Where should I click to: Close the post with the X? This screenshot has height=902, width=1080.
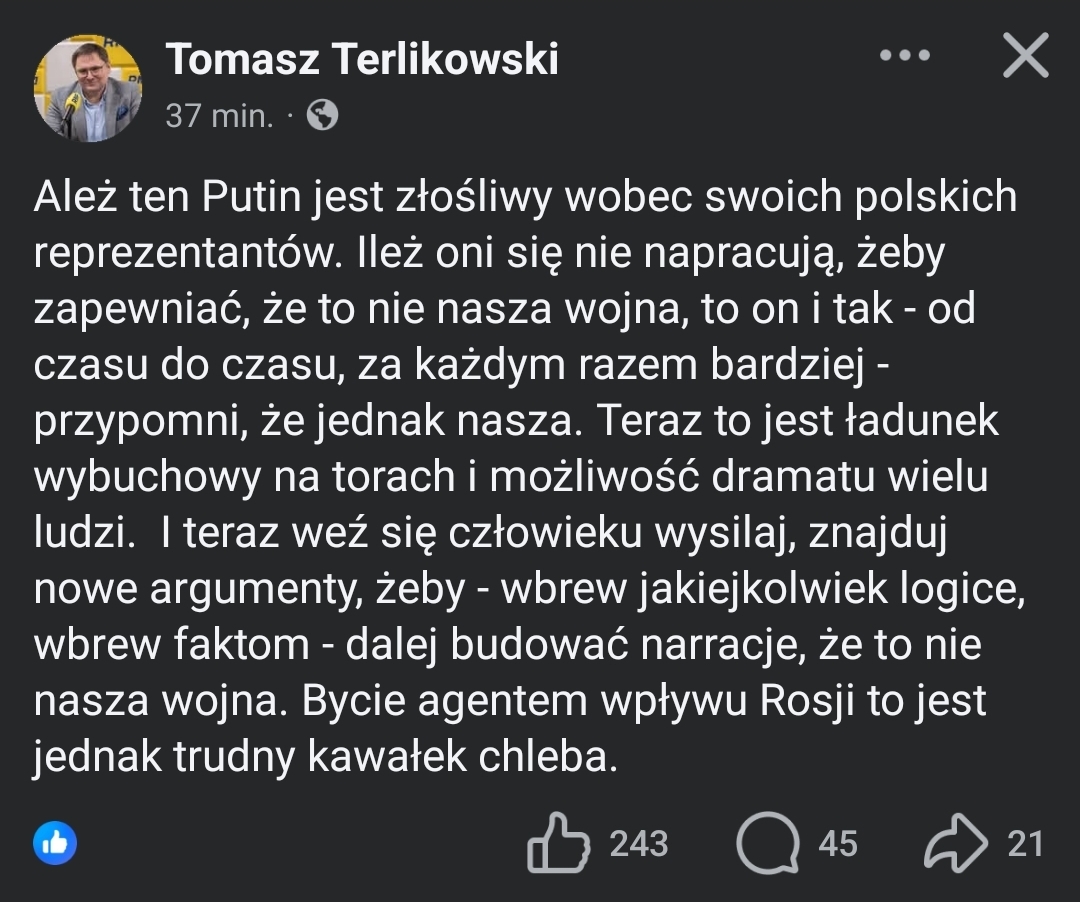(x=1025, y=56)
